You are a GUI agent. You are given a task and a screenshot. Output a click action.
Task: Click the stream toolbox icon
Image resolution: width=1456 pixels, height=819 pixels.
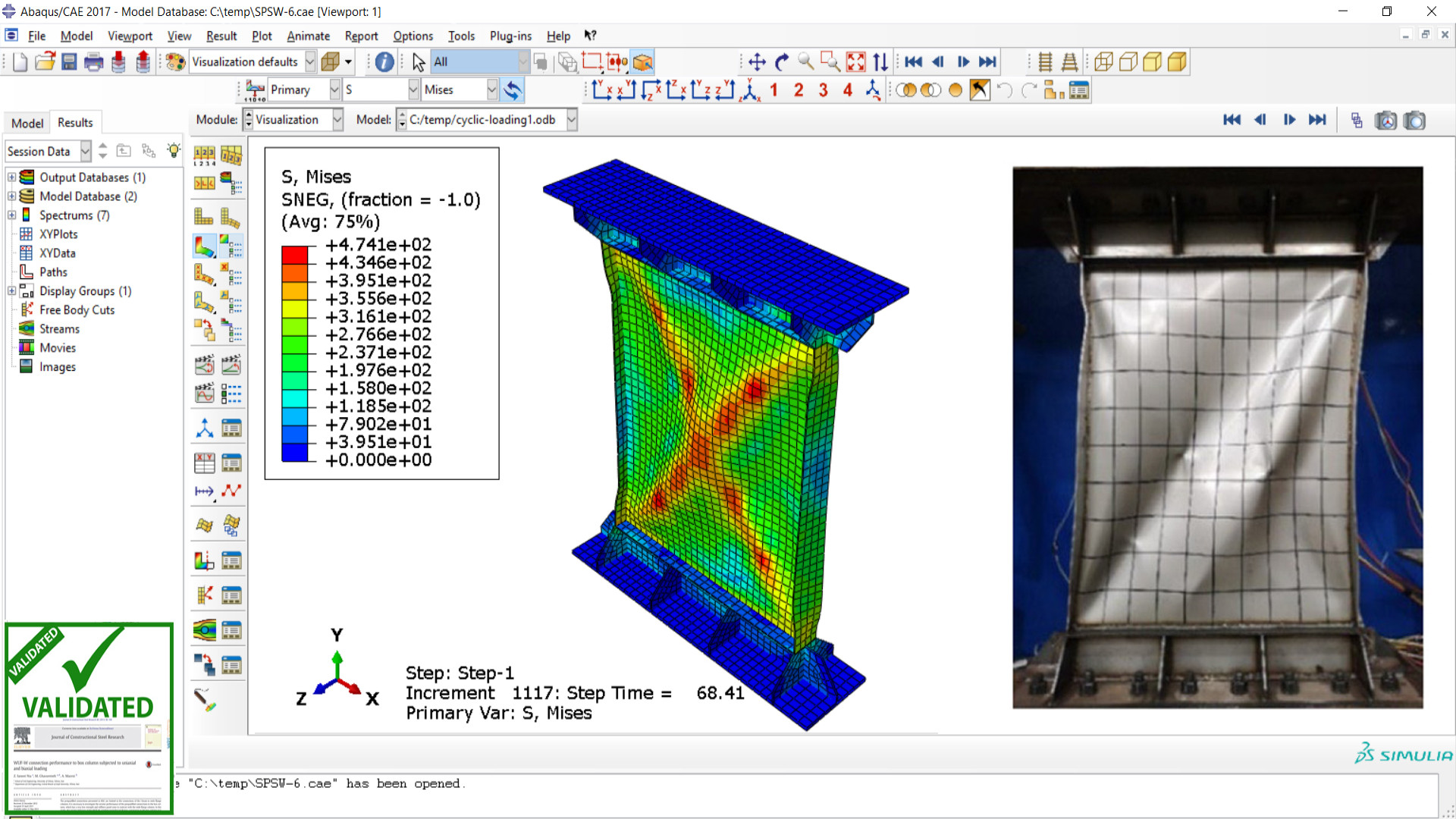(x=204, y=630)
